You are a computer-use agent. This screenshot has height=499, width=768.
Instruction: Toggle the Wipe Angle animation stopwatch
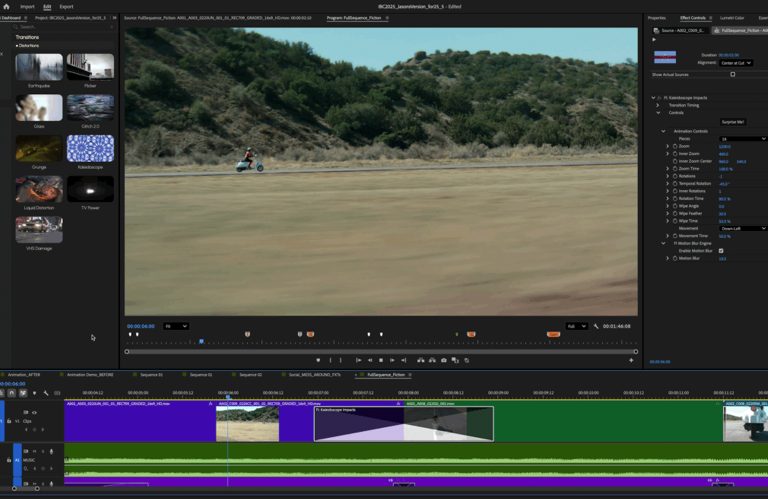point(675,206)
